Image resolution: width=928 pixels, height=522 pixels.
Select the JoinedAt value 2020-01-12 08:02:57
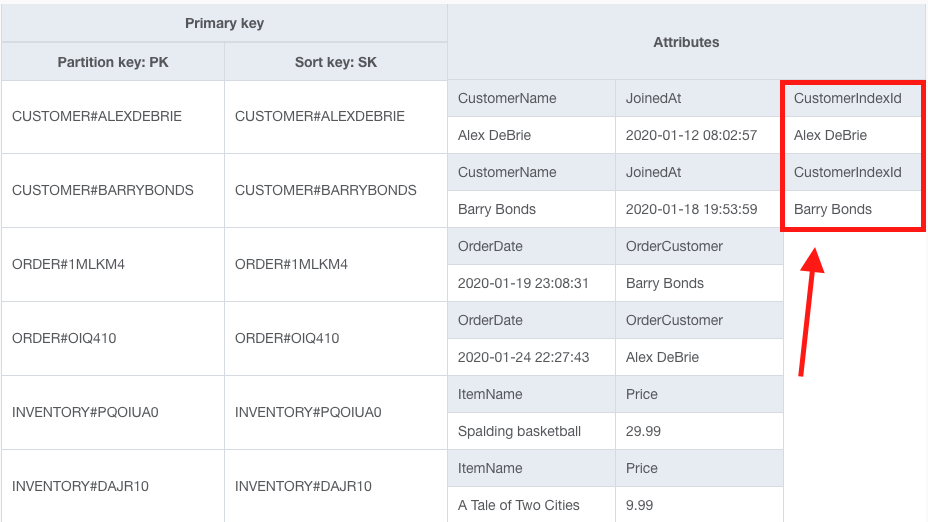(x=691, y=135)
